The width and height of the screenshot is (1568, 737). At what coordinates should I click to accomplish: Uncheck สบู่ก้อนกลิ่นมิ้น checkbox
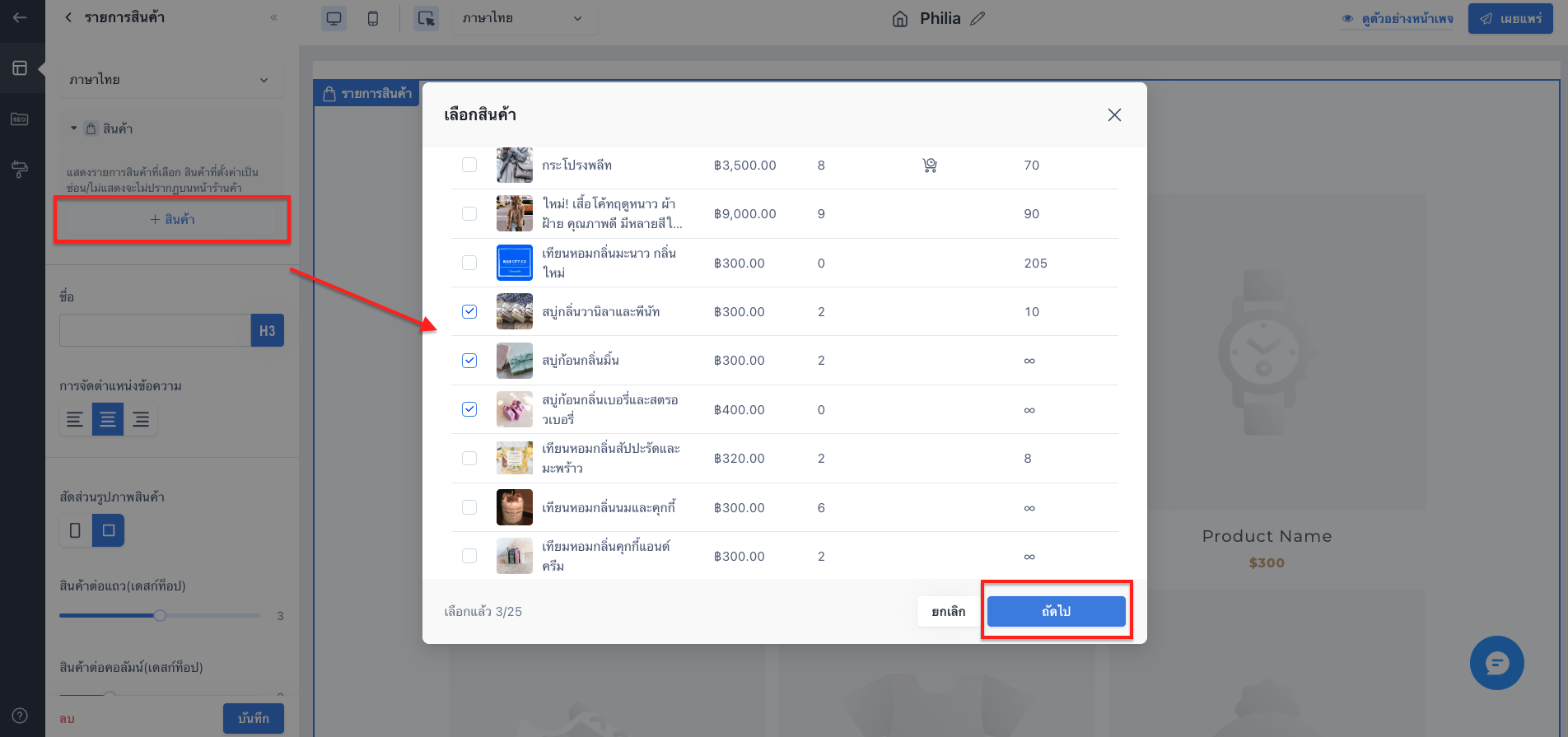click(469, 360)
